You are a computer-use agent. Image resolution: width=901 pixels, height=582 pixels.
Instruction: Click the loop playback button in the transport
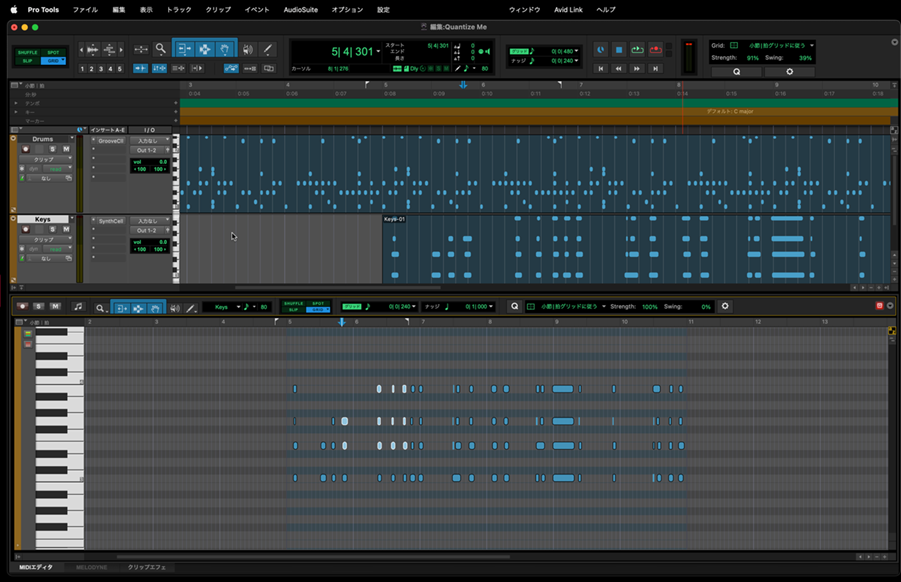tap(637, 50)
